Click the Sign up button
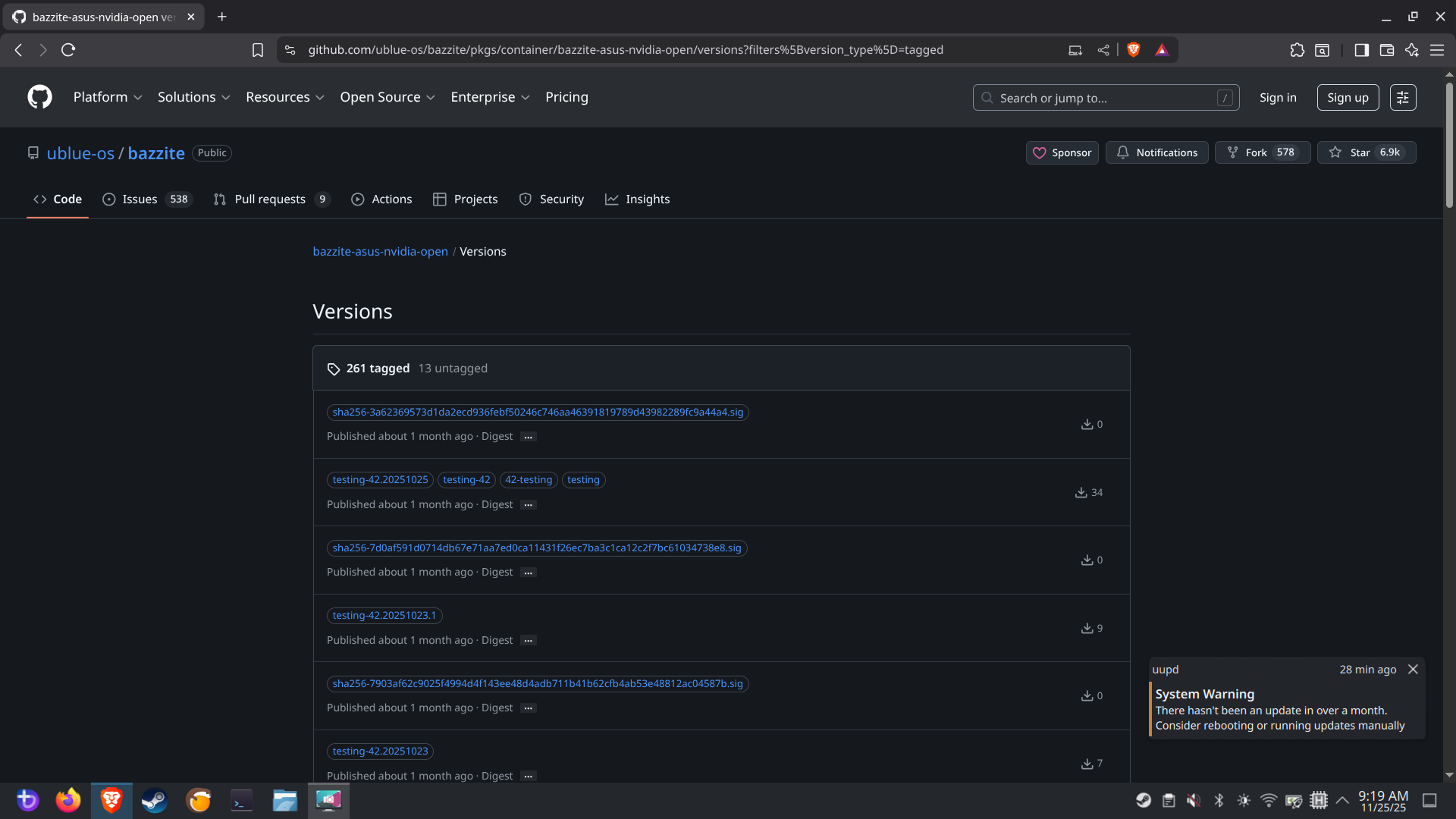The image size is (1456, 819). coord(1347,97)
